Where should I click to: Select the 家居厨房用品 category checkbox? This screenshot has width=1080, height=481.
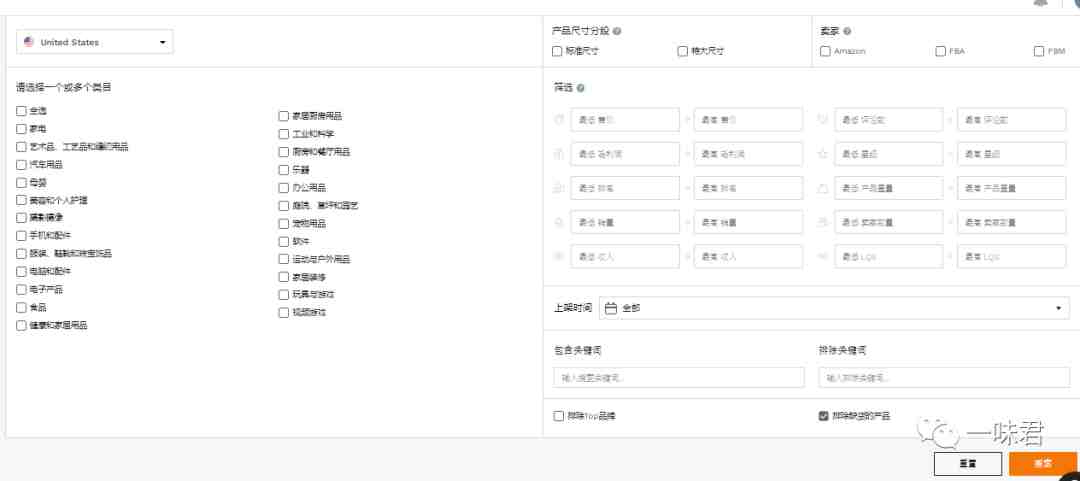(x=284, y=116)
